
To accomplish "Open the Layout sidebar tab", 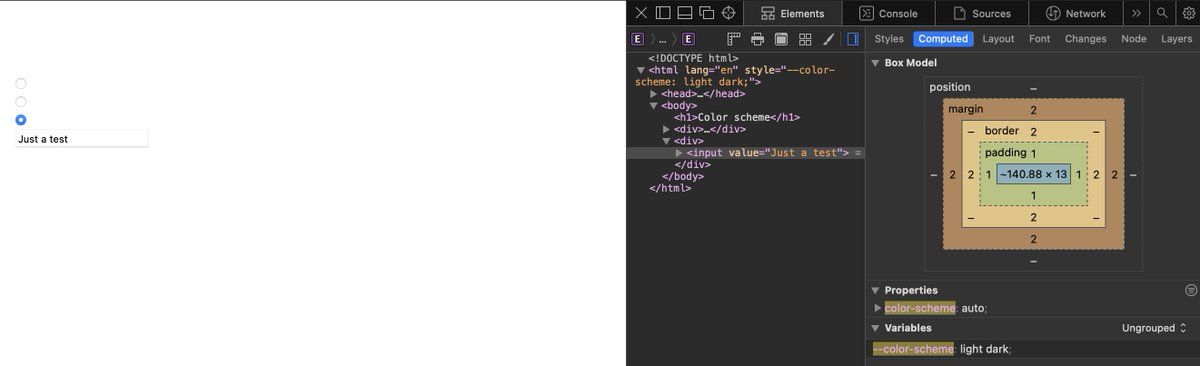I will tap(998, 39).
